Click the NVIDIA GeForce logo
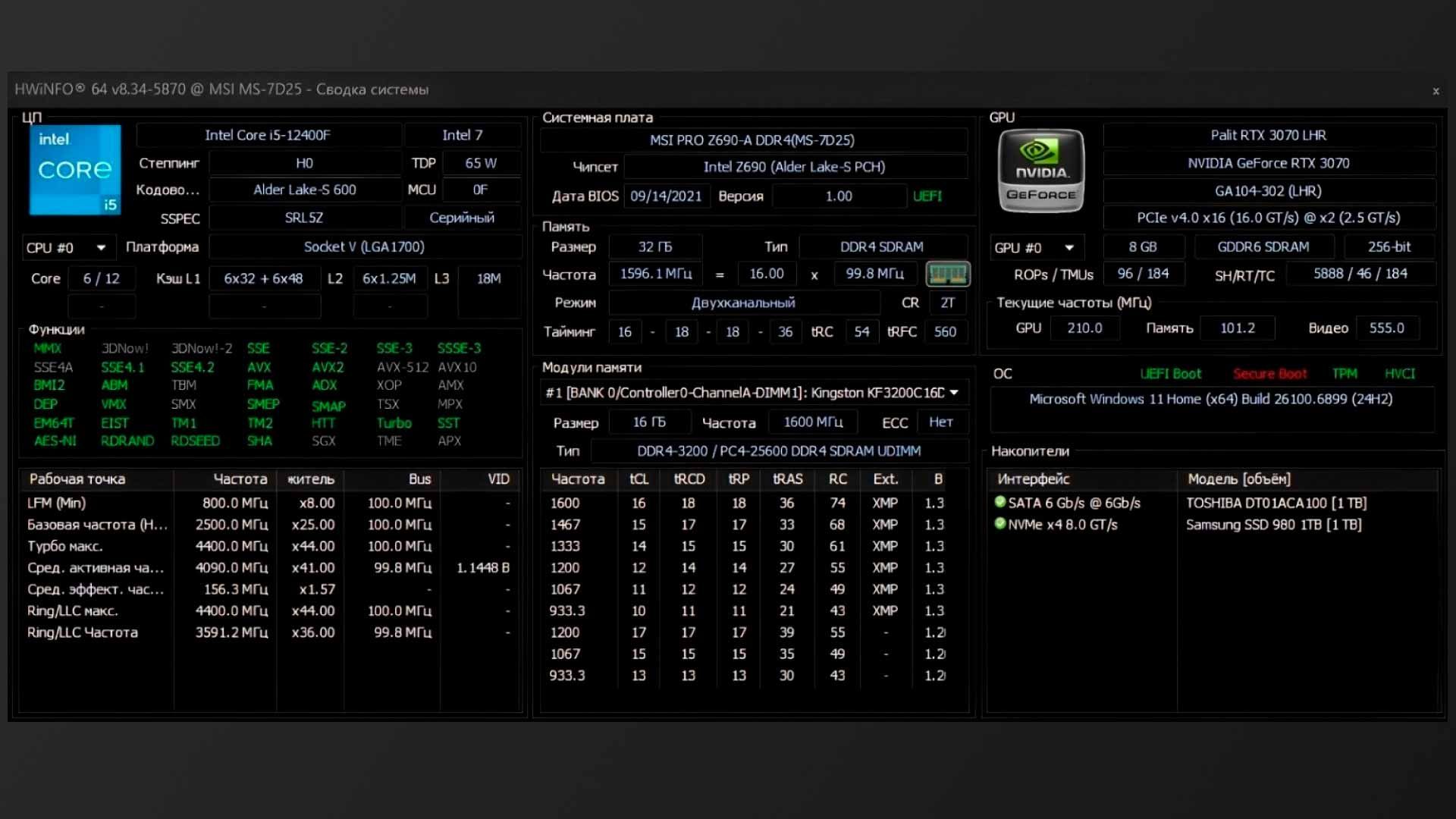 click(x=1040, y=170)
